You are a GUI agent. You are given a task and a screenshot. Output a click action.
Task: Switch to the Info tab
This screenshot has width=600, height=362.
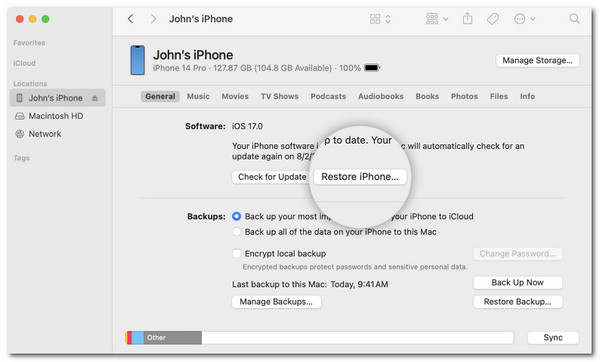coord(527,96)
